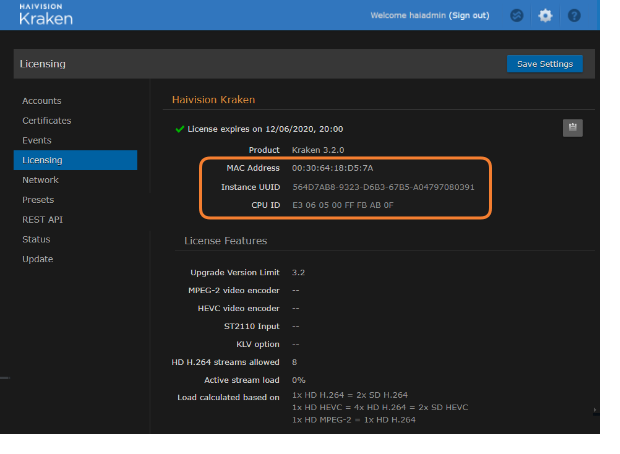The width and height of the screenshot is (620, 454).
Task: Click the green license valid checkmark
Action: click(179, 129)
